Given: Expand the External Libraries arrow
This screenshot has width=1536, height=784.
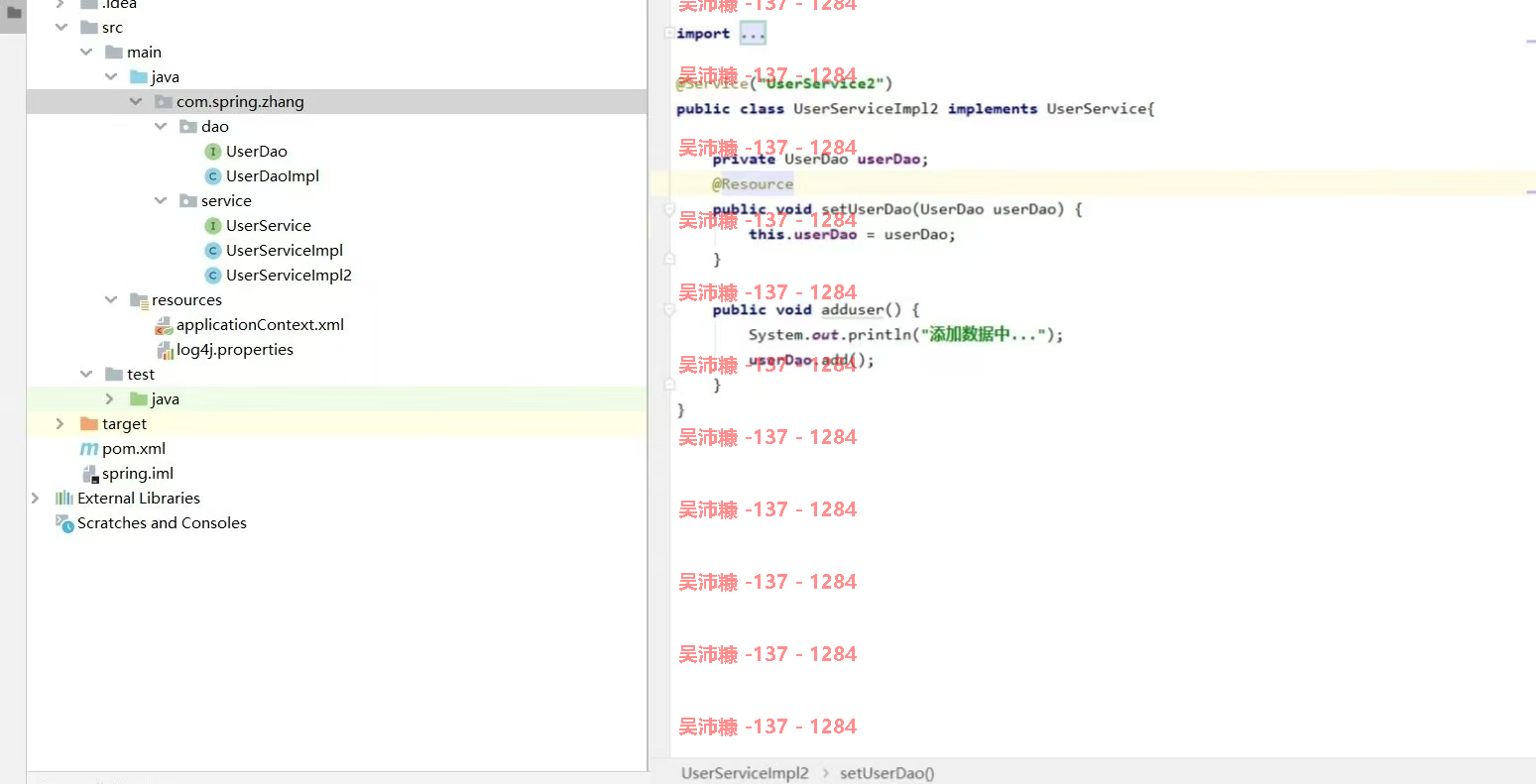Looking at the screenshot, I should point(36,499).
